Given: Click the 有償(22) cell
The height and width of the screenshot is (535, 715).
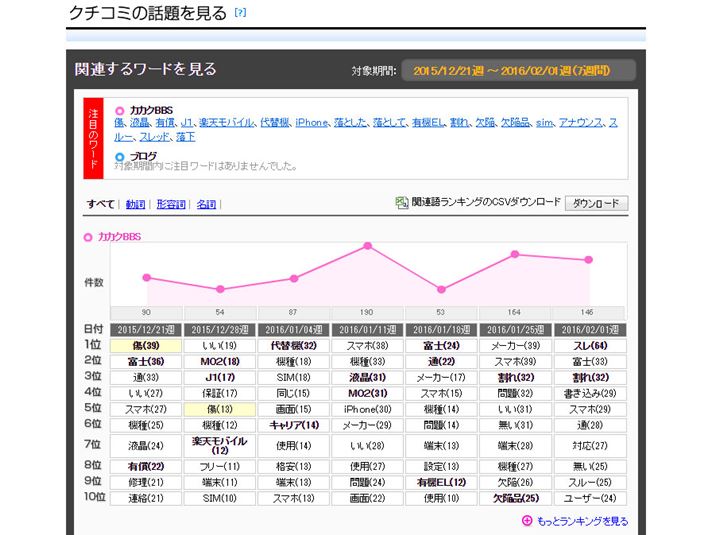Looking at the screenshot, I should [146, 466].
